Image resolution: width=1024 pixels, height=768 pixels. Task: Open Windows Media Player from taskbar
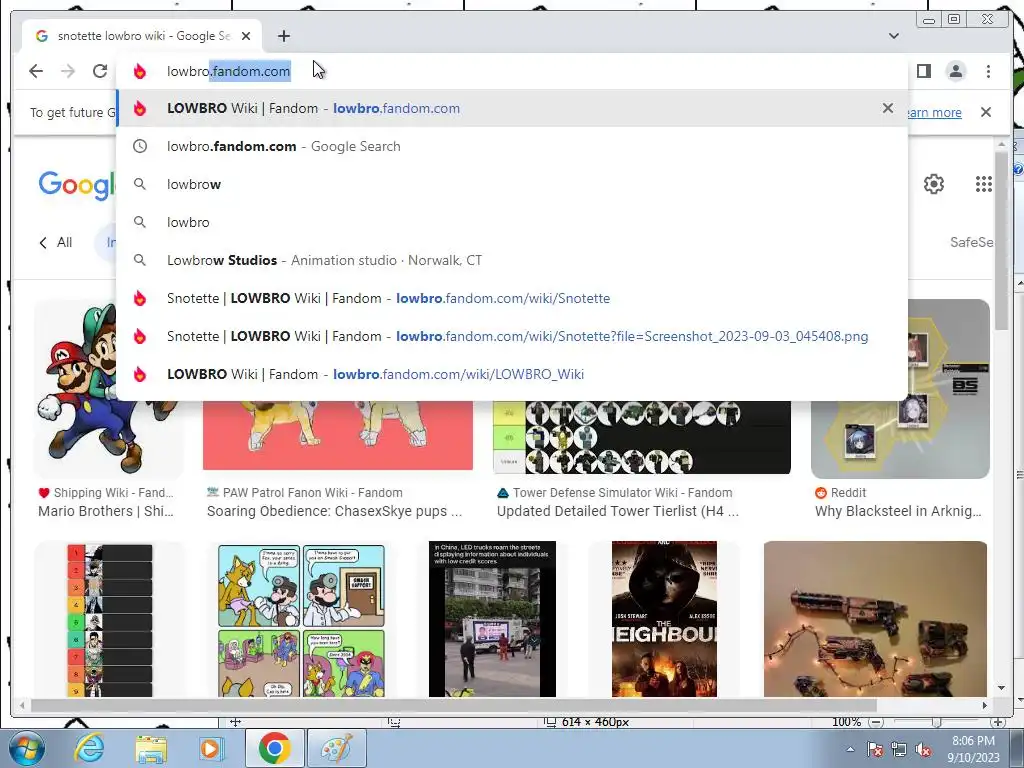point(212,748)
